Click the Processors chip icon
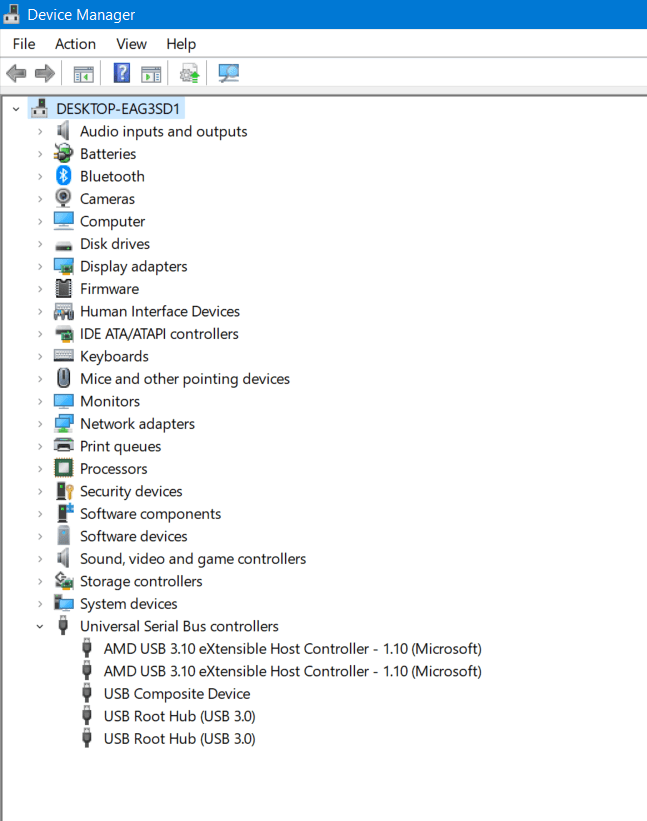The image size is (647, 821). [x=63, y=468]
